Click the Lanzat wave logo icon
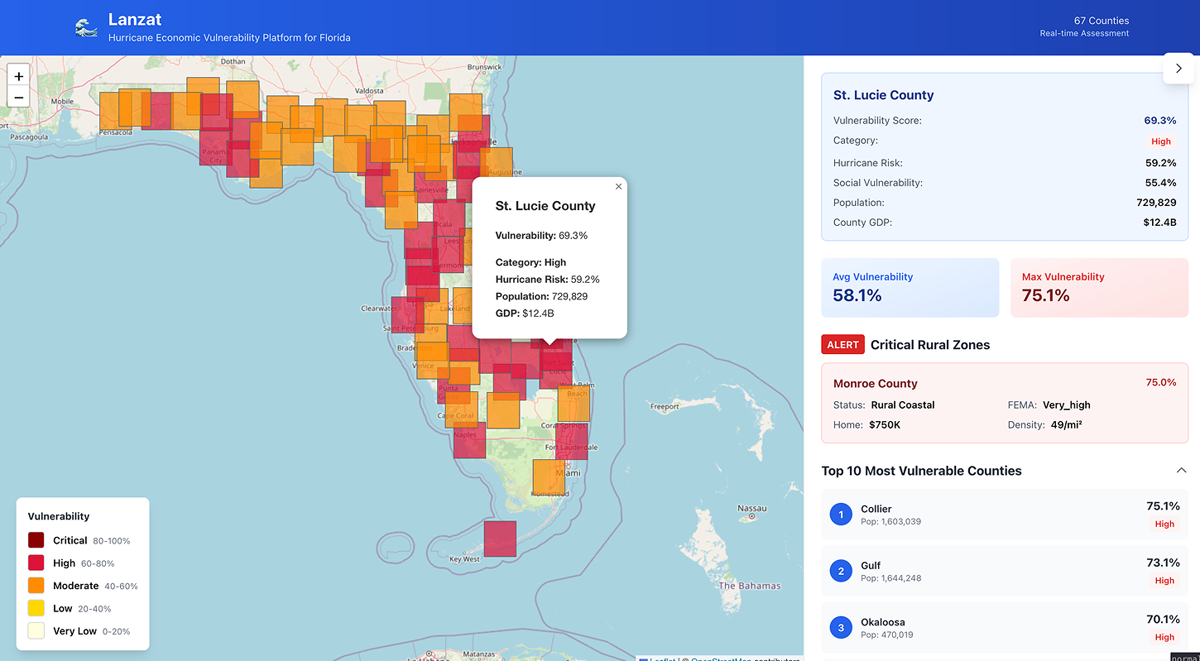The width and height of the screenshot is (1200, 661). point(86,28)
